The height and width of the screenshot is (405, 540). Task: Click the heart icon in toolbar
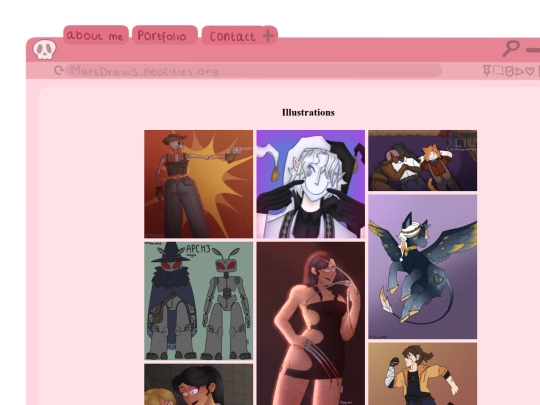[530, 71]
